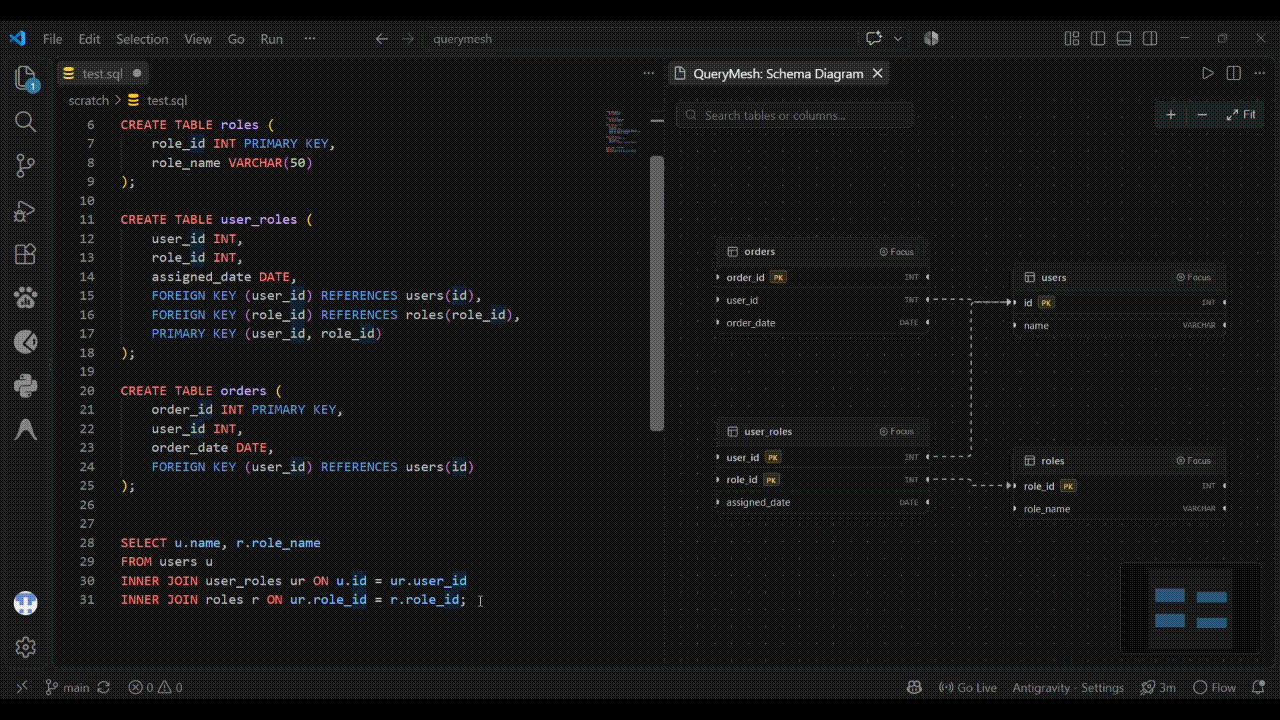Split the schema diagram editor right

click(1234, 73)
